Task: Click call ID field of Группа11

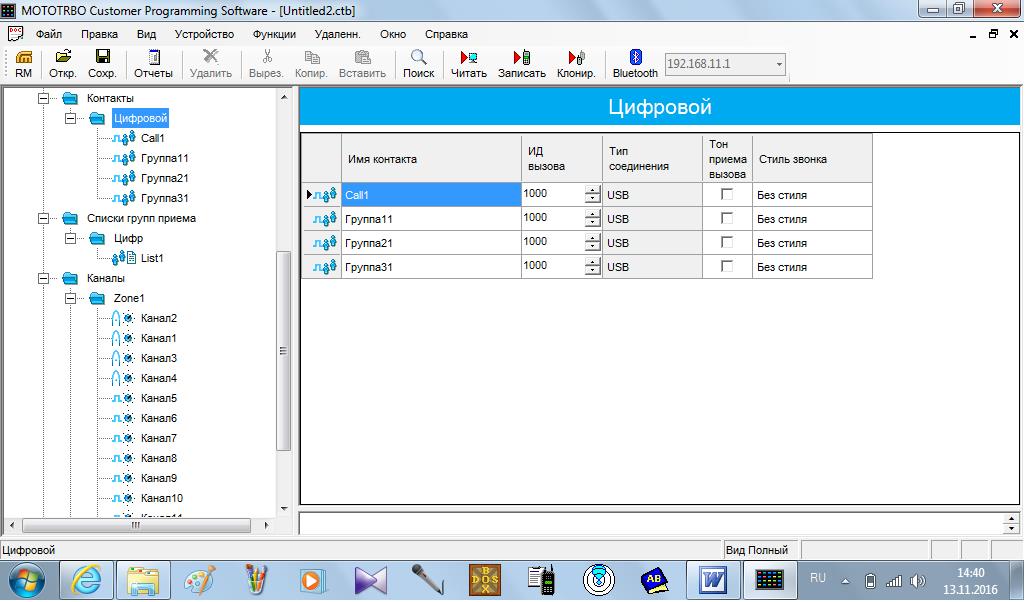Action: pos(553,218)
